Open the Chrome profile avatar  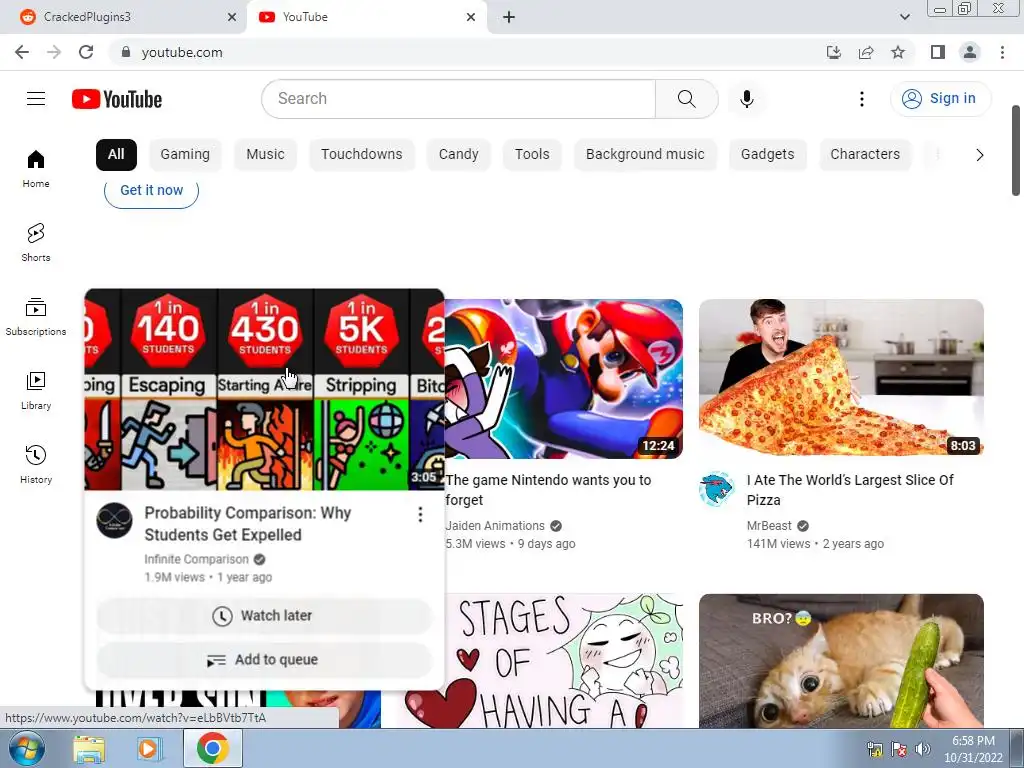click(x=970, y=52)
